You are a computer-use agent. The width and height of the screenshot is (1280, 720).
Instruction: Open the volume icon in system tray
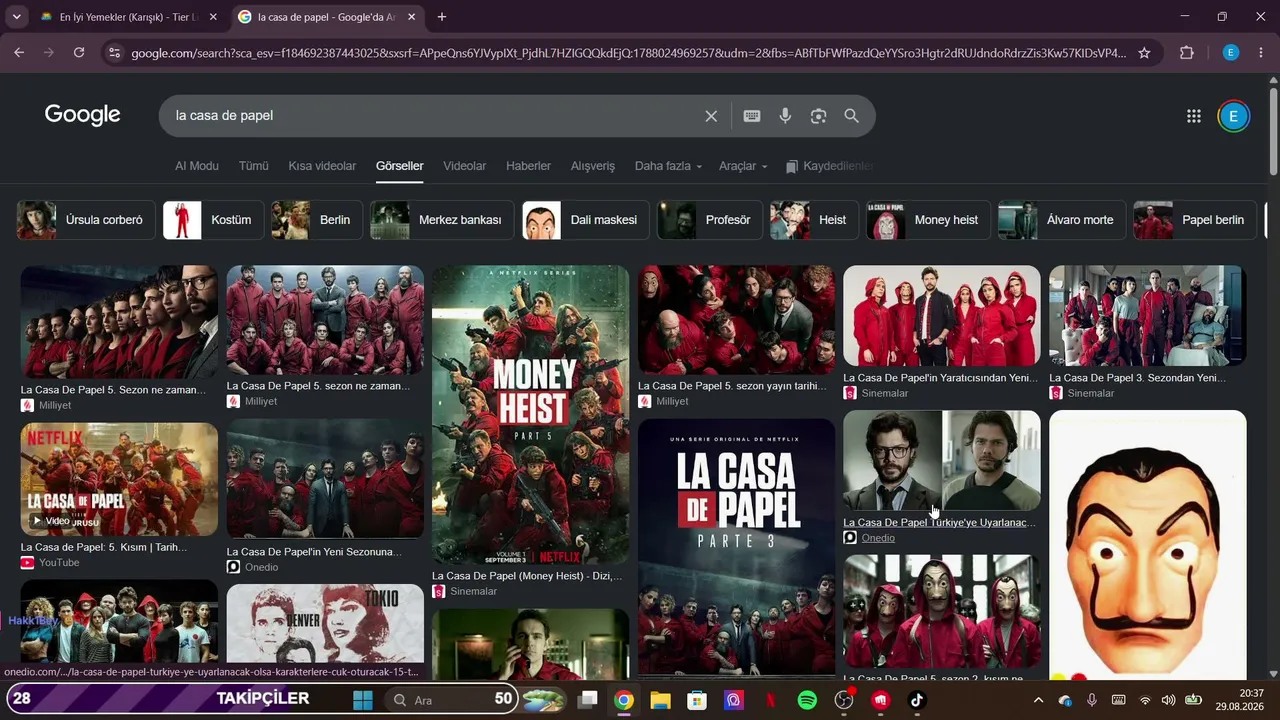pos(1168,700)
